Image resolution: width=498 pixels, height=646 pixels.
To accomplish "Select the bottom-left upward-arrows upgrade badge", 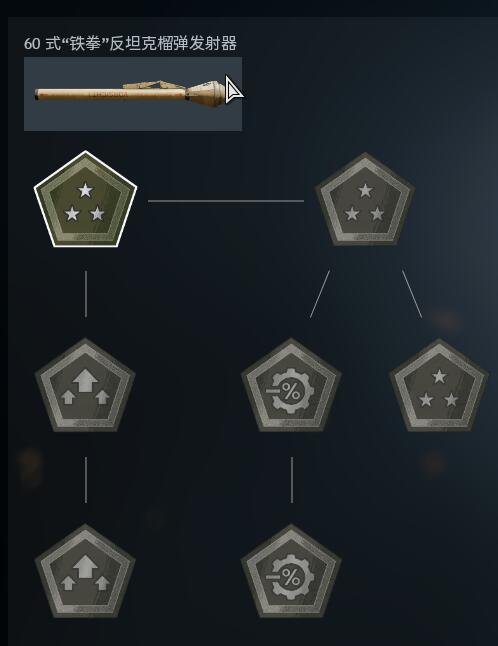I will [85, 572].
